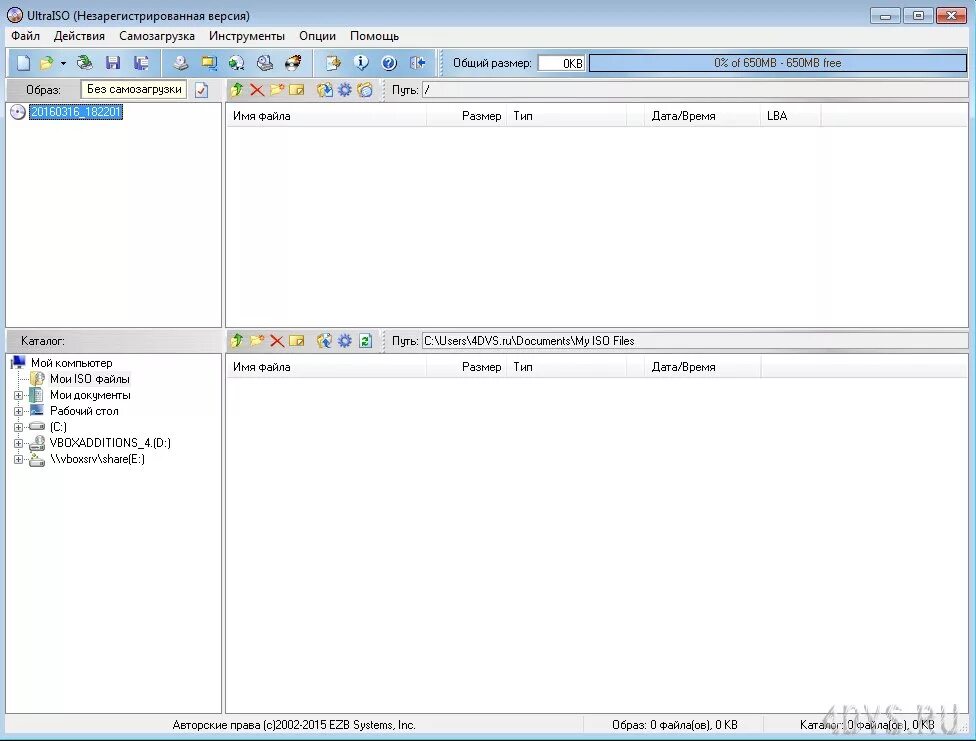Viewport: 976px width, 741px height.
Task: Click red X delete in Каталог toolbar
Action: click(x=277, y=341)
